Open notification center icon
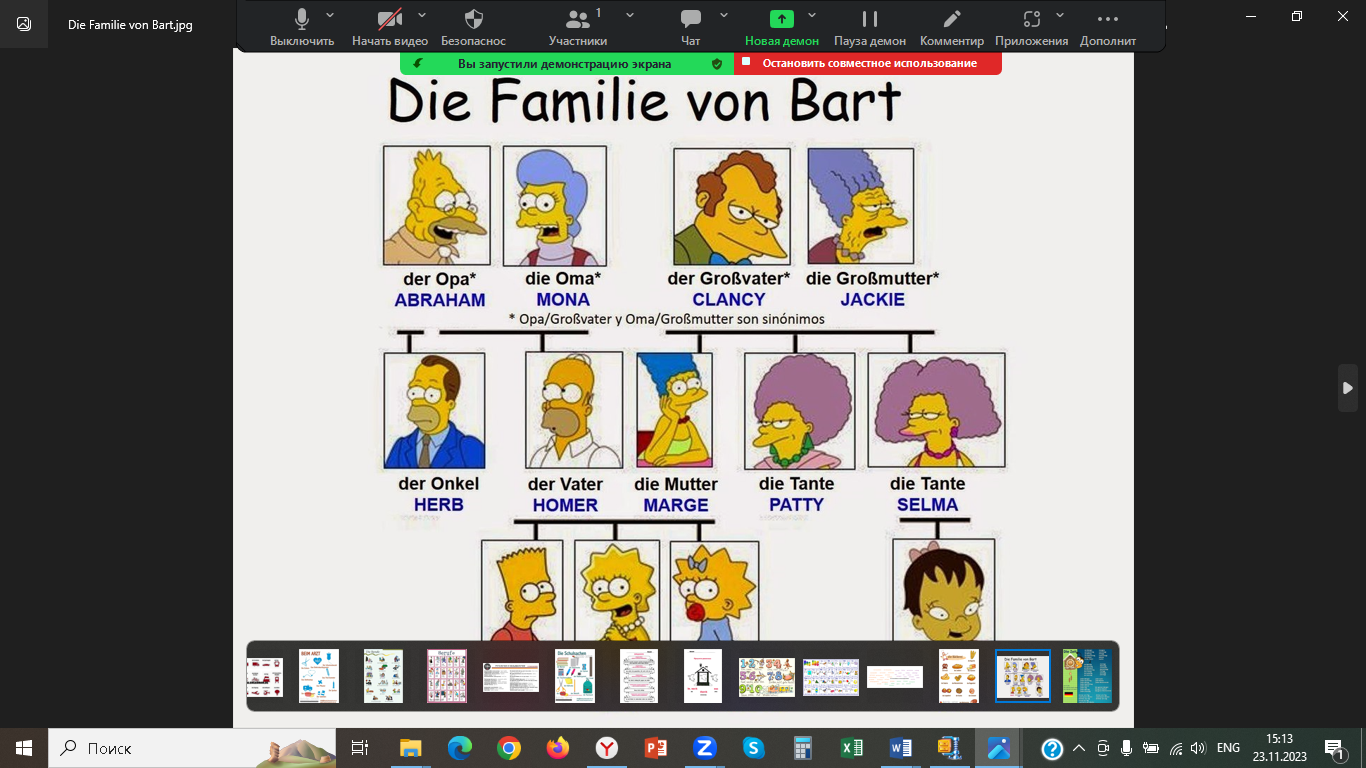Image resolution: width=1366 pixels, height=768 pixels. tap(1335, 748)
